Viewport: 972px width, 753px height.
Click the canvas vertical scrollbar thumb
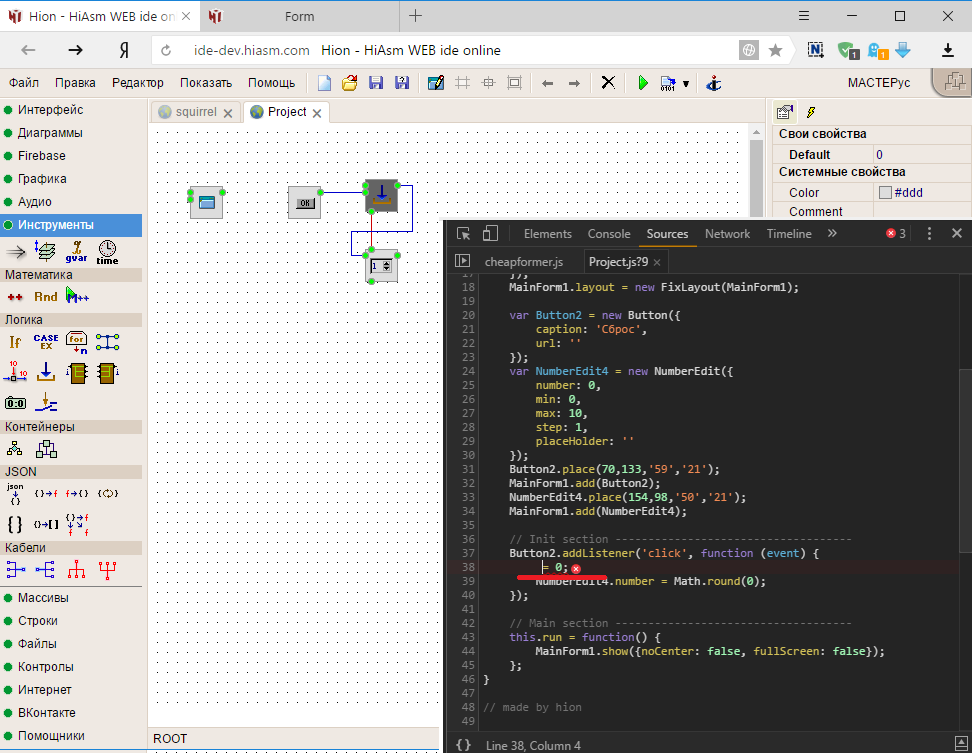pos(756,177)
